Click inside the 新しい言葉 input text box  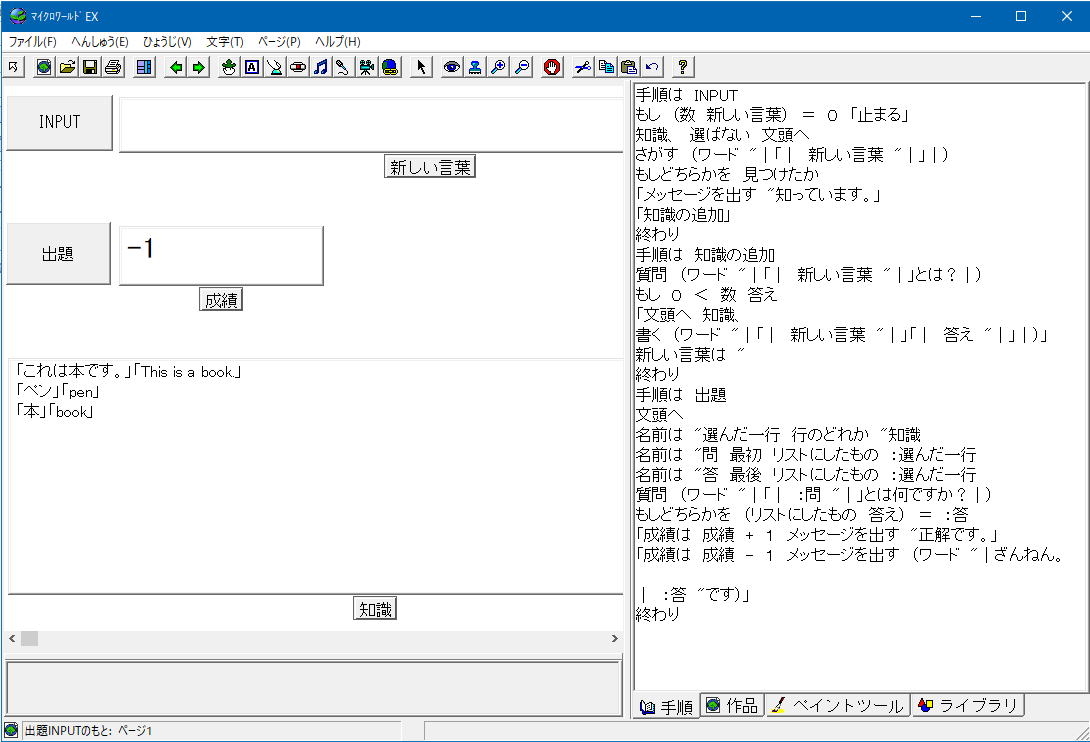pos(371,124)
